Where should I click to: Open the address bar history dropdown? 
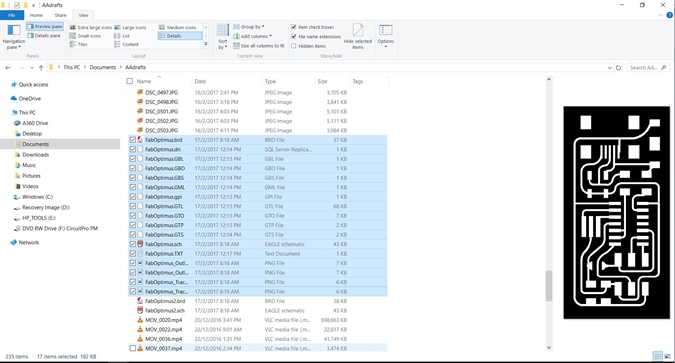tap(610, 68)
